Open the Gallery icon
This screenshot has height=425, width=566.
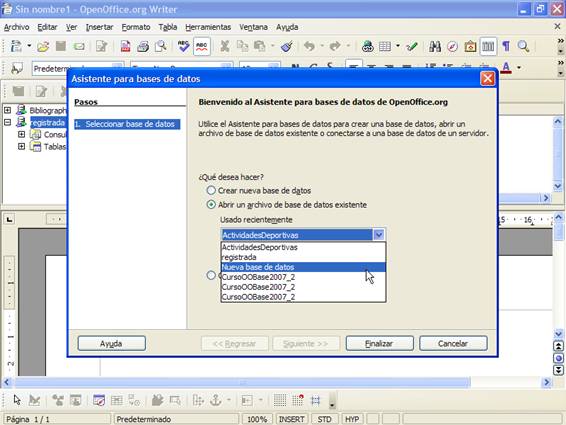pyautogui.click(x=470, y=47)
